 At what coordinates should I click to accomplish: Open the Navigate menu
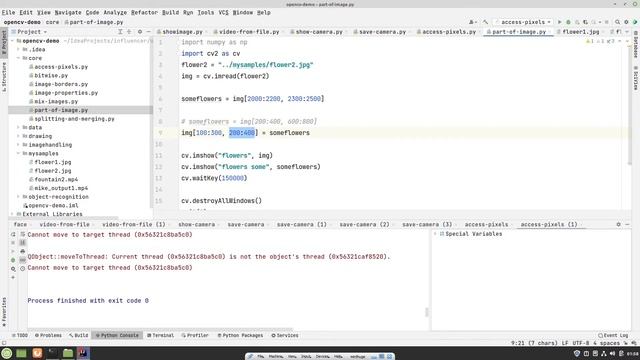pos(68,13)
